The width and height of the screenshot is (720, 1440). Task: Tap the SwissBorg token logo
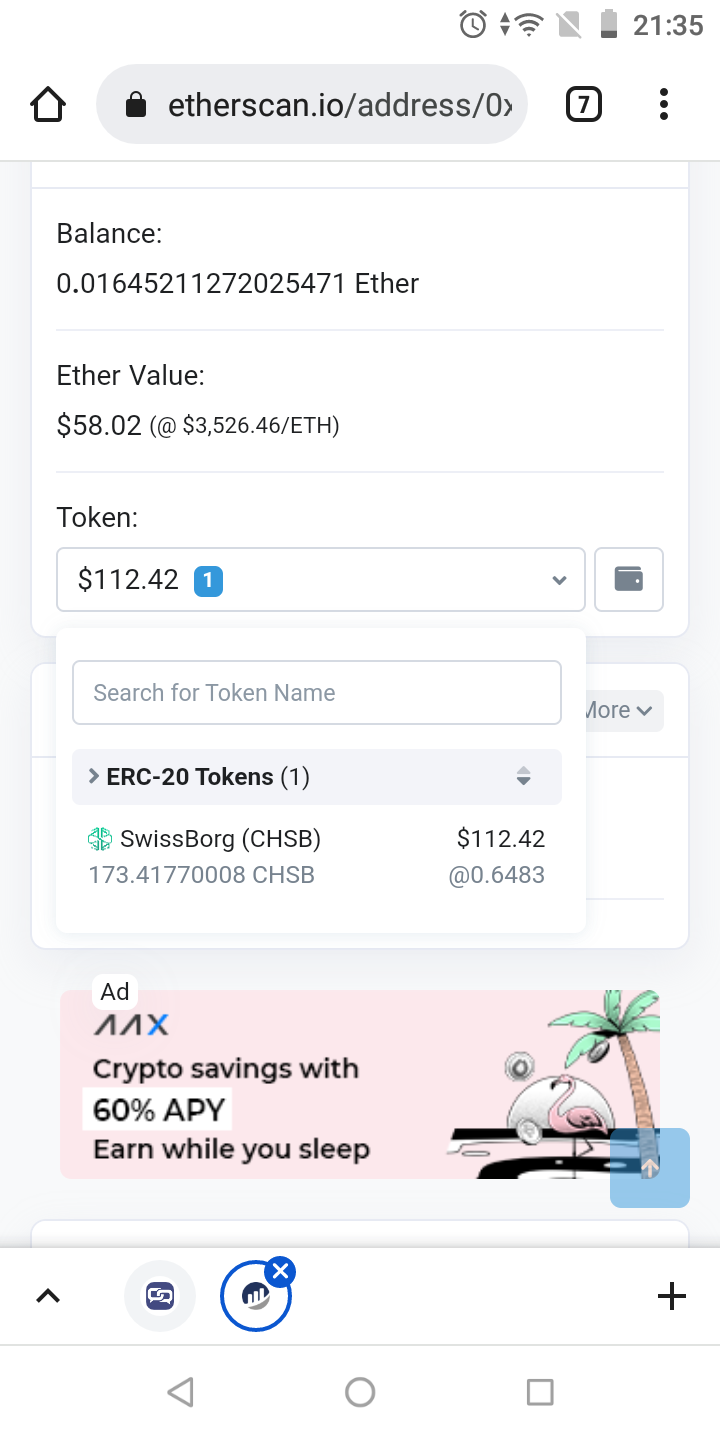pos(100,839)
